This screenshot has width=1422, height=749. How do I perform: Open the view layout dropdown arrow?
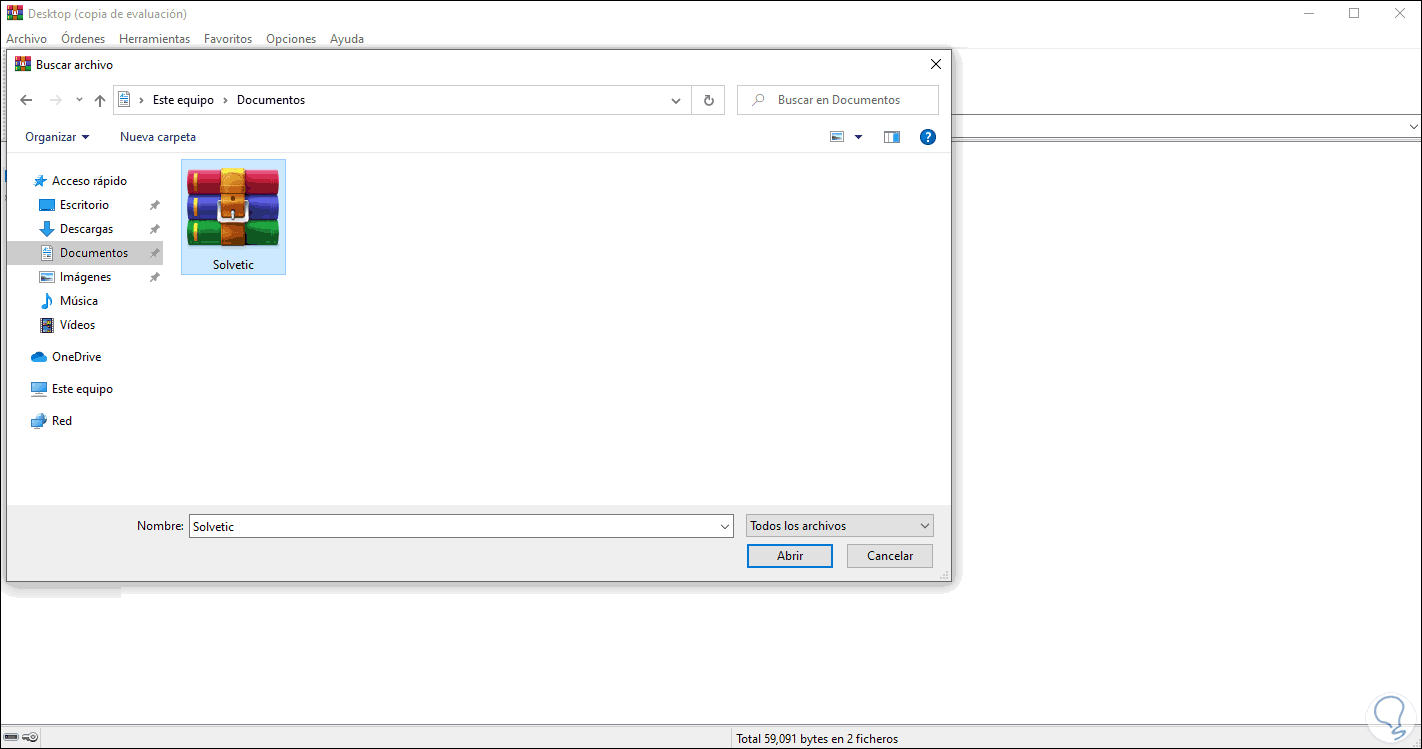click(858, 136)
